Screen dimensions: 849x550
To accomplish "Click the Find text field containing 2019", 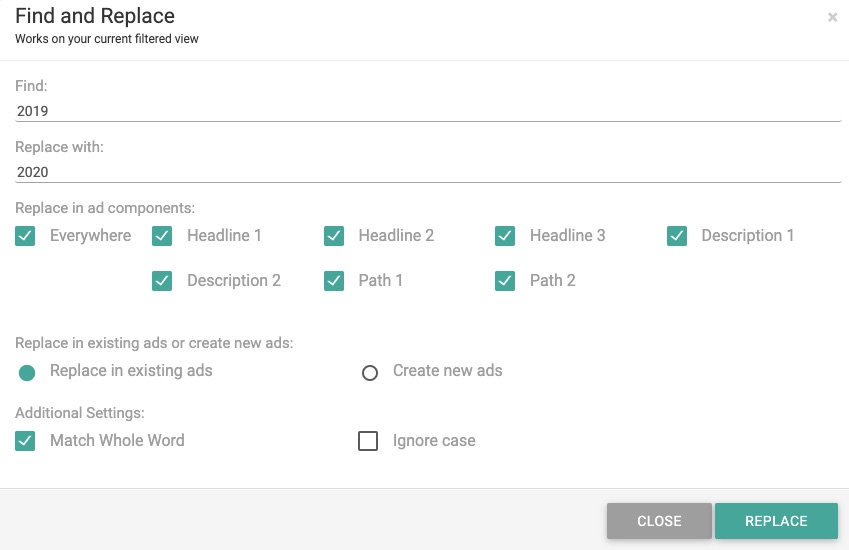I will [x=428, y=111].
